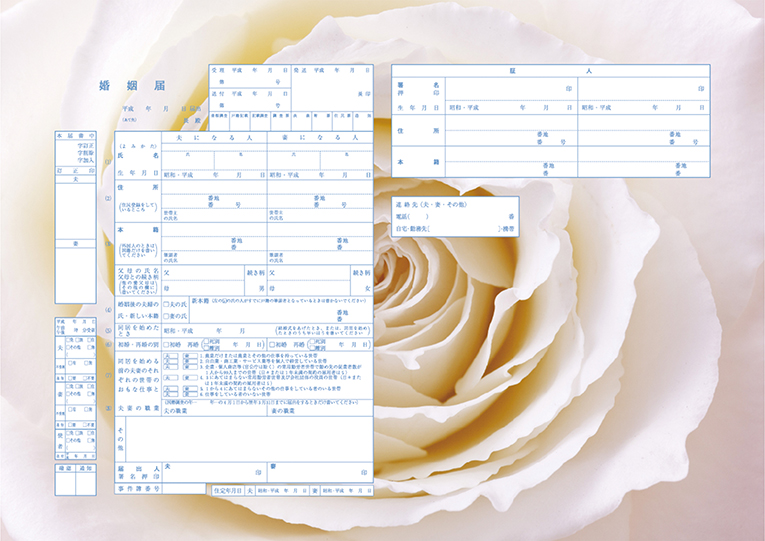Click the large その他 blank field
765x541 pixels.
click(249, 439)
